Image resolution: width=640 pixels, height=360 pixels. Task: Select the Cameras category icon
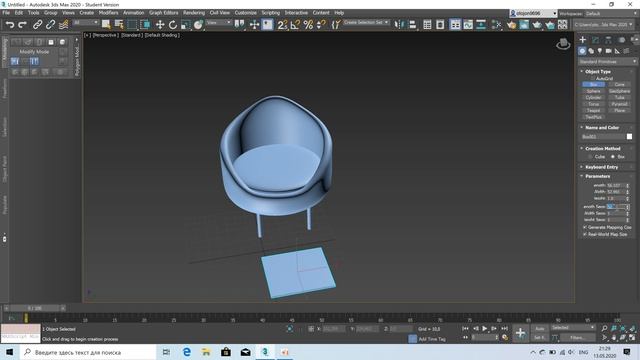(608, 51)
